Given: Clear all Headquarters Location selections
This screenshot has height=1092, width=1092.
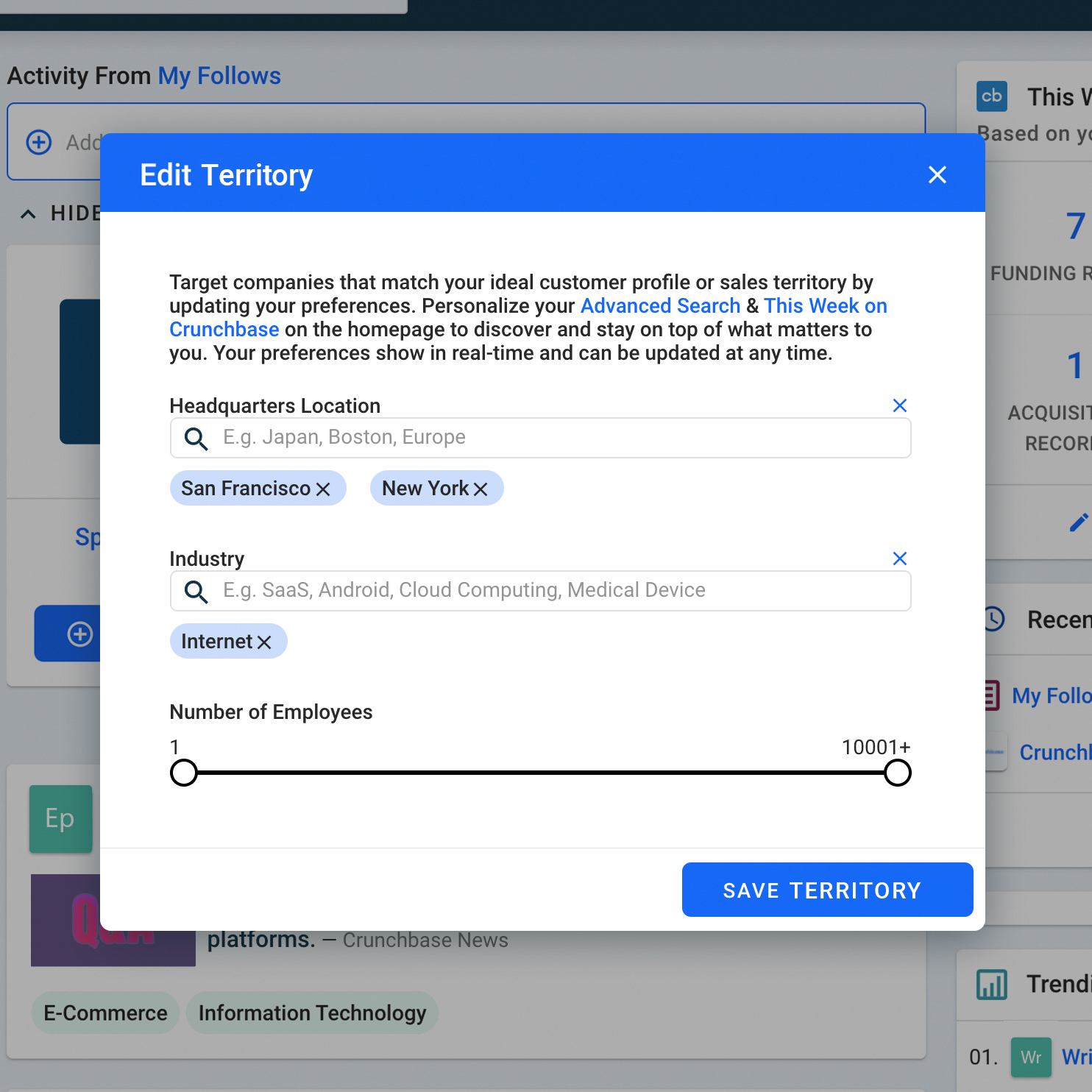Looking at the screenshot, I should click(x=899, y=405).
